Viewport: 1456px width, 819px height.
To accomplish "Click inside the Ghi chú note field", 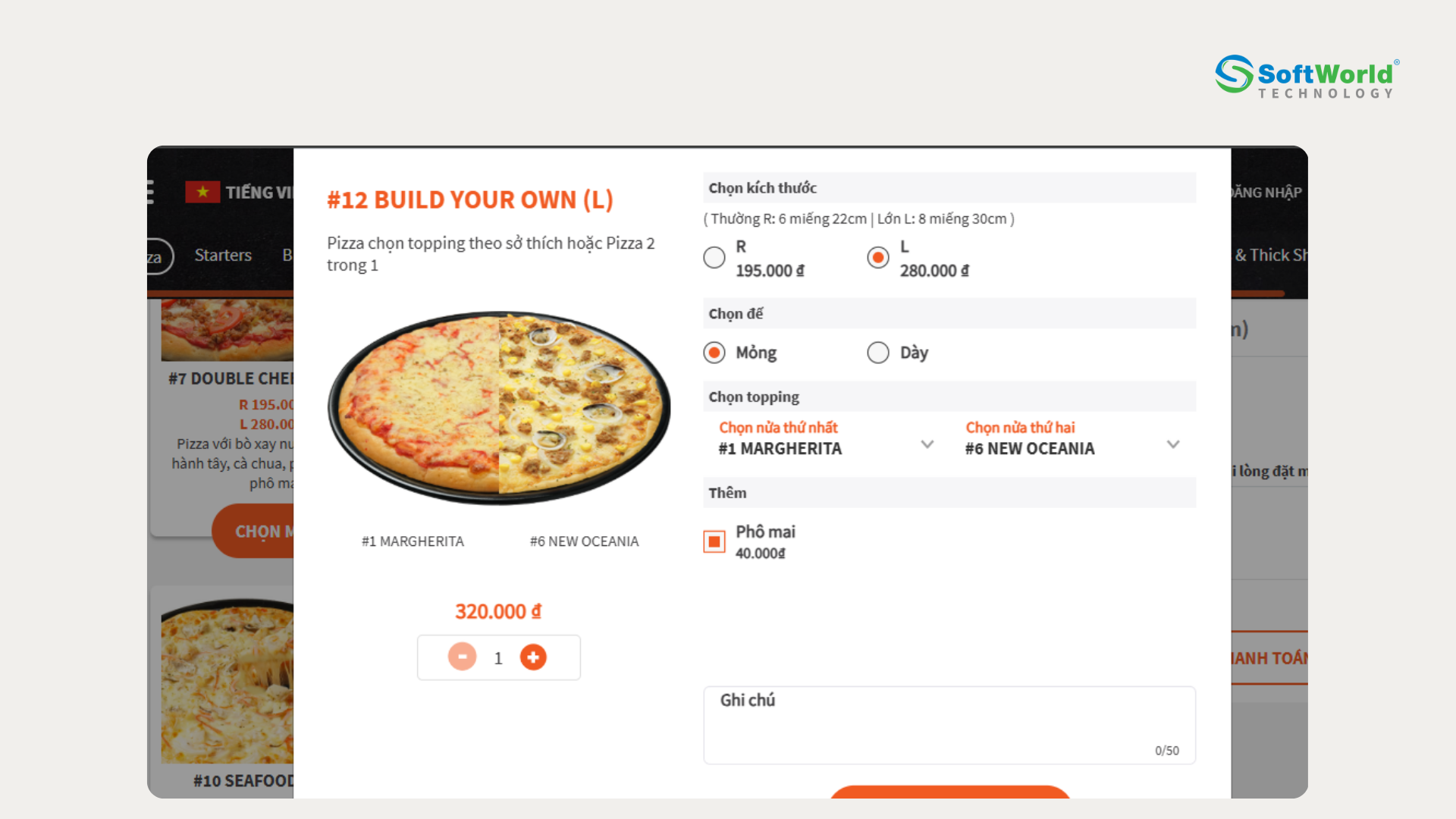I will point(948,724).
